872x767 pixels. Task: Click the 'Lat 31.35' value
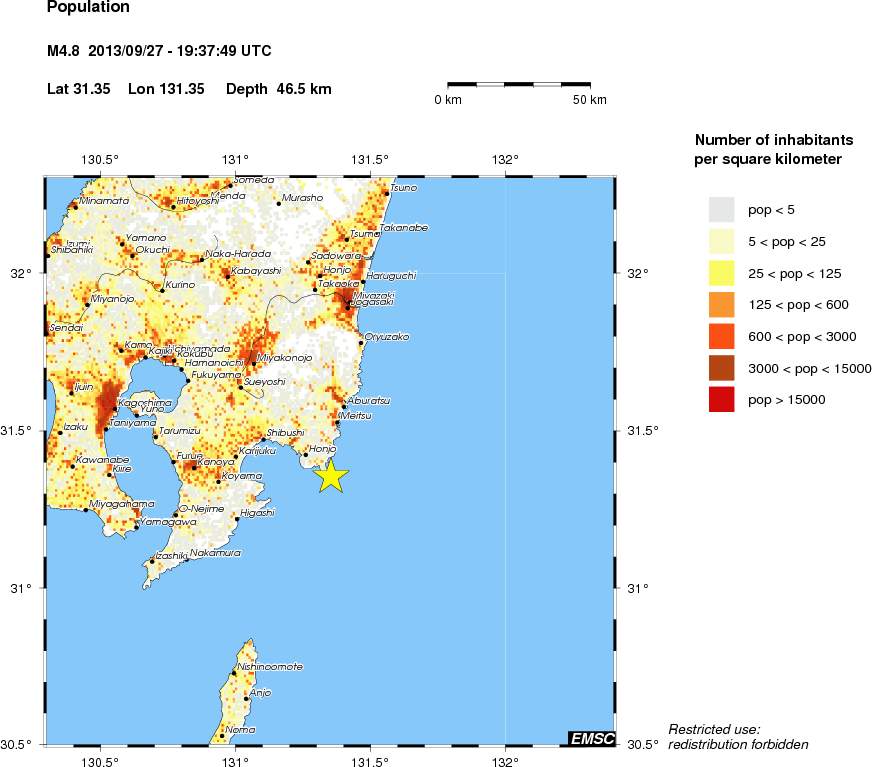(78, 89)
